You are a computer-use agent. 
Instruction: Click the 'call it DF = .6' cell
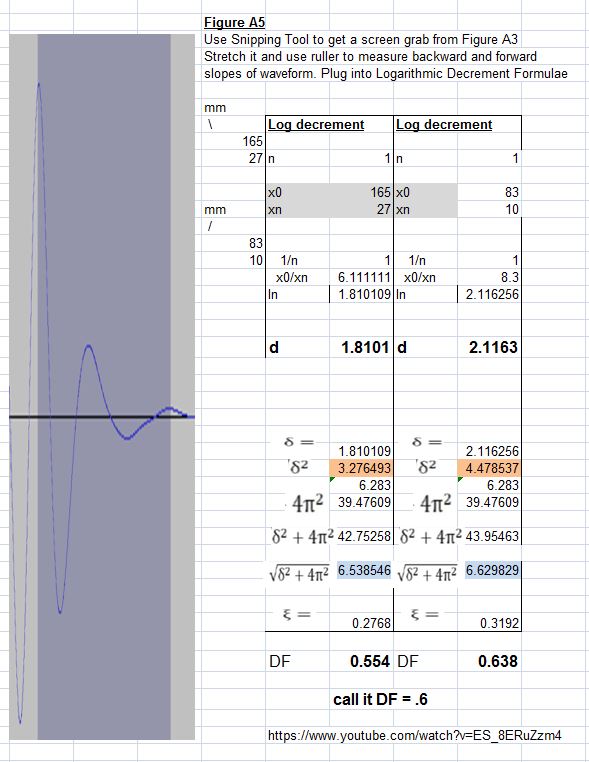[x=380, y=699]
